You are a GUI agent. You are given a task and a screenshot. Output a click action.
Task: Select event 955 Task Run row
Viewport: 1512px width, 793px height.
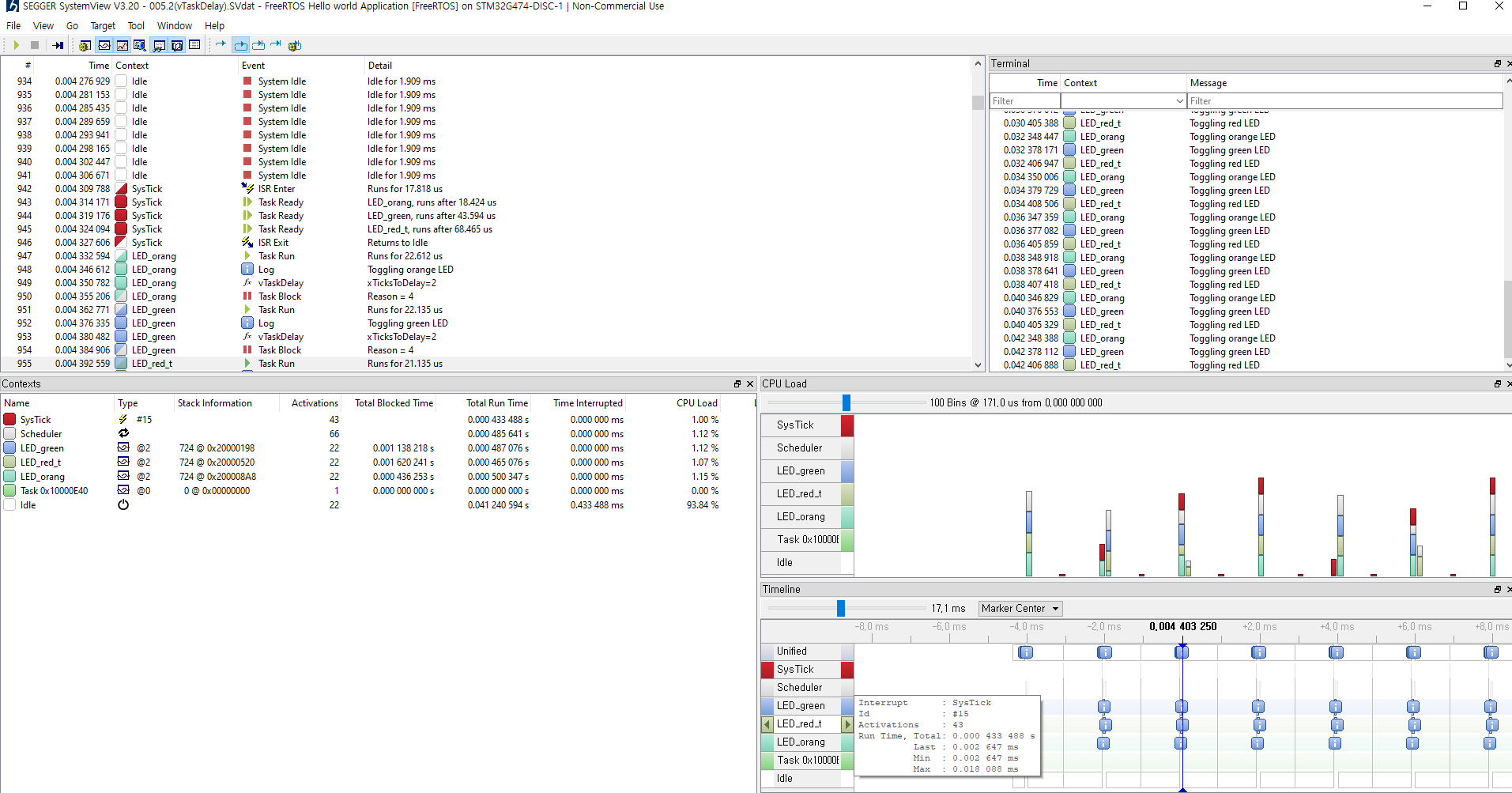coord(486,364)
